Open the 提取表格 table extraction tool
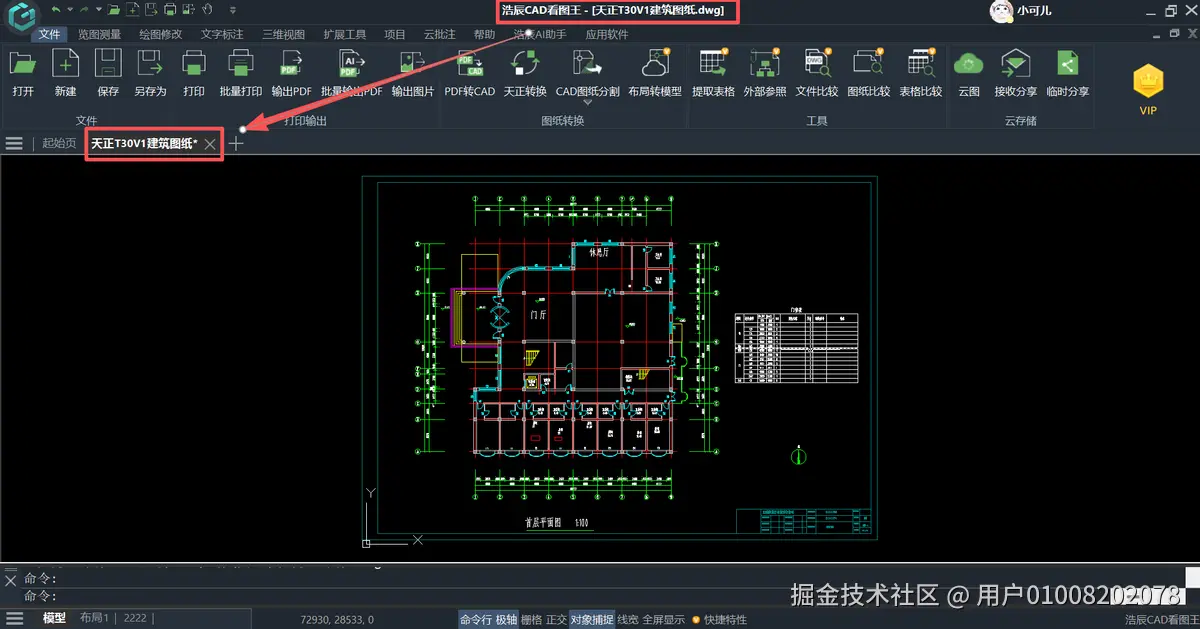The image size is (1200, 629). coord(713,73)
